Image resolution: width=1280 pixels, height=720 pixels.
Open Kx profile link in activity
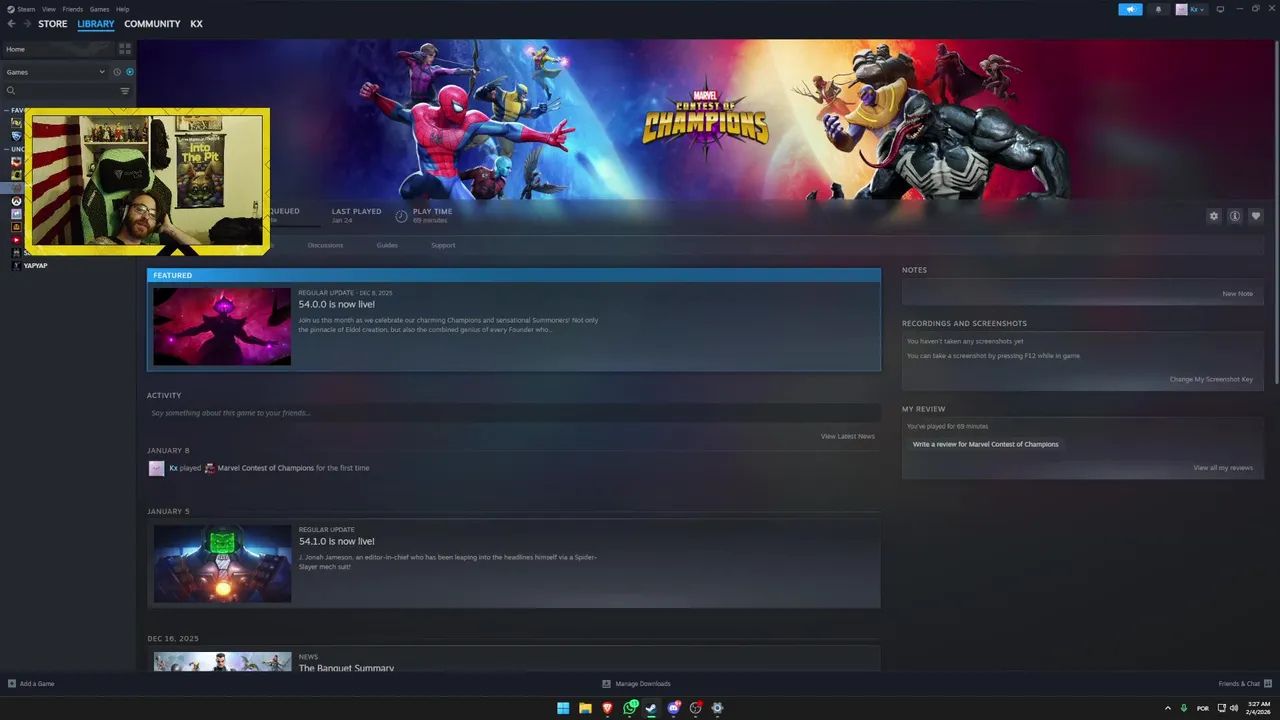(x=173, y=468)
